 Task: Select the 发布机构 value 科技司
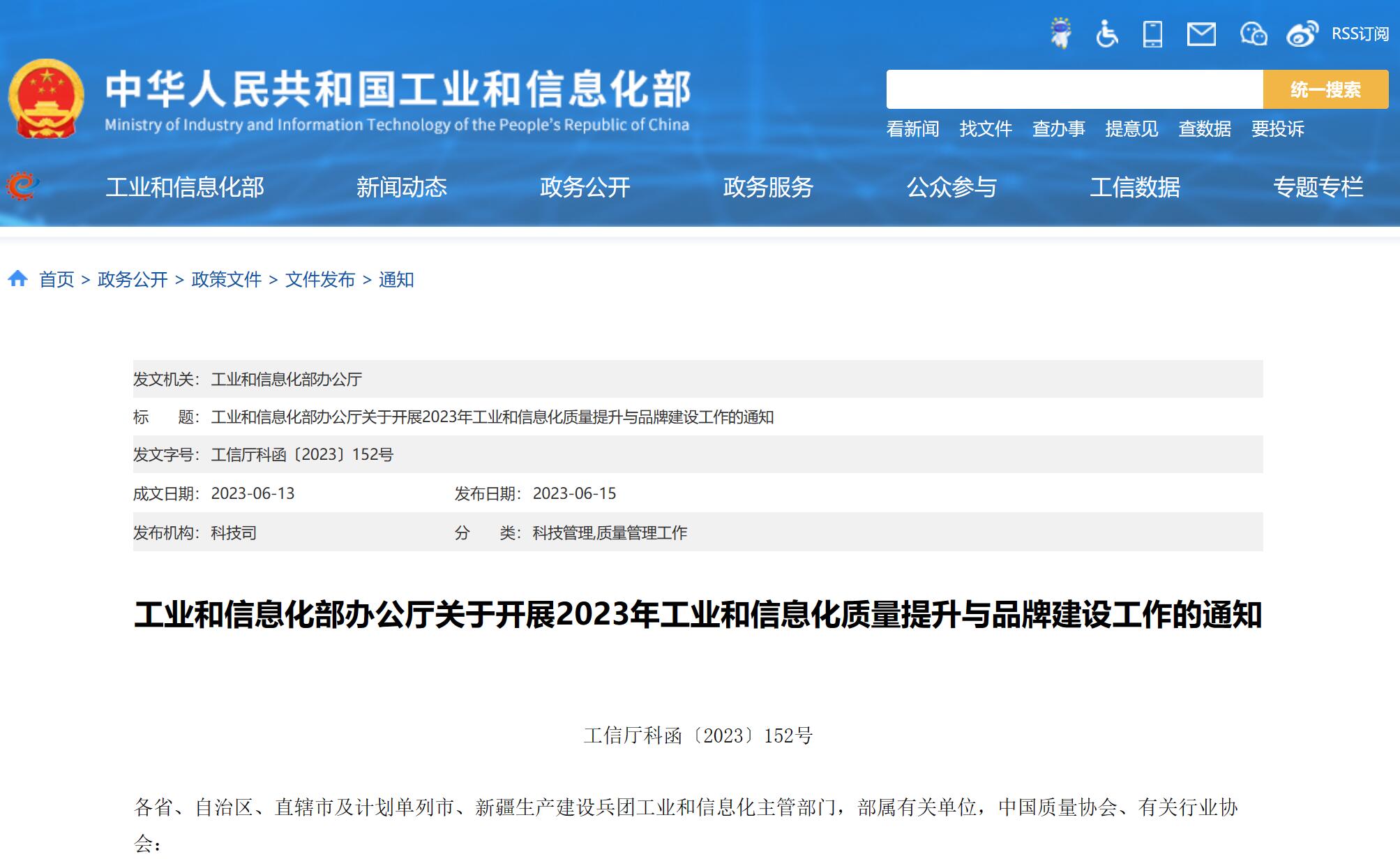coord(234,533)
